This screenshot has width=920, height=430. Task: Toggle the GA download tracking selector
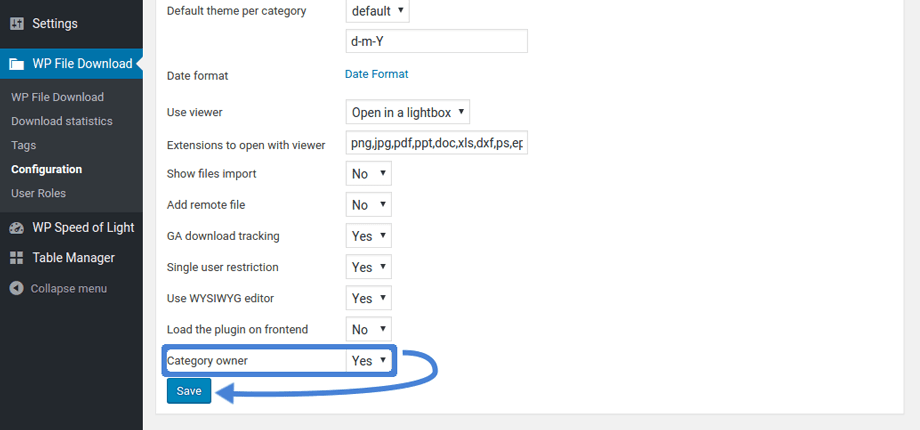(368, 236)
